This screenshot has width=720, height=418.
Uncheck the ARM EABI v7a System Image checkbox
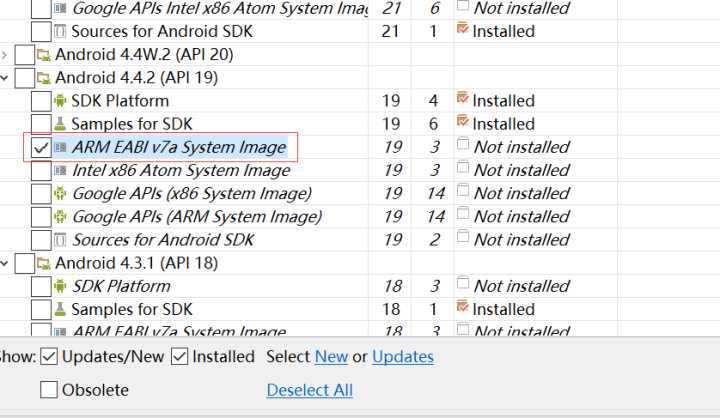pos(41,147)
